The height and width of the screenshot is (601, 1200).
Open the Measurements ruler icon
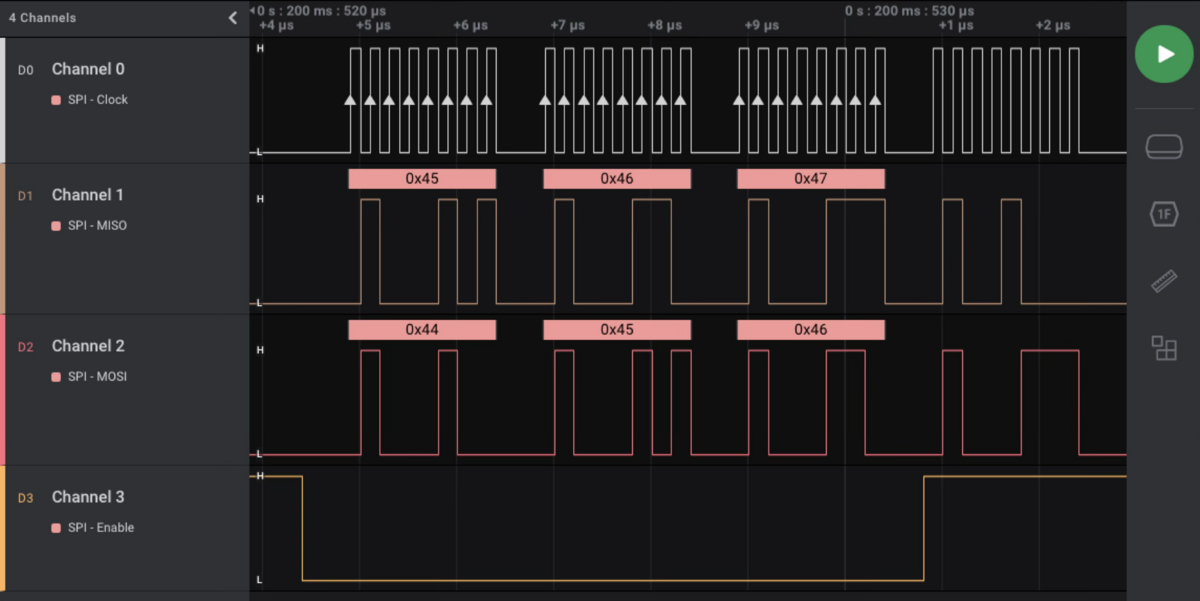1164,281
